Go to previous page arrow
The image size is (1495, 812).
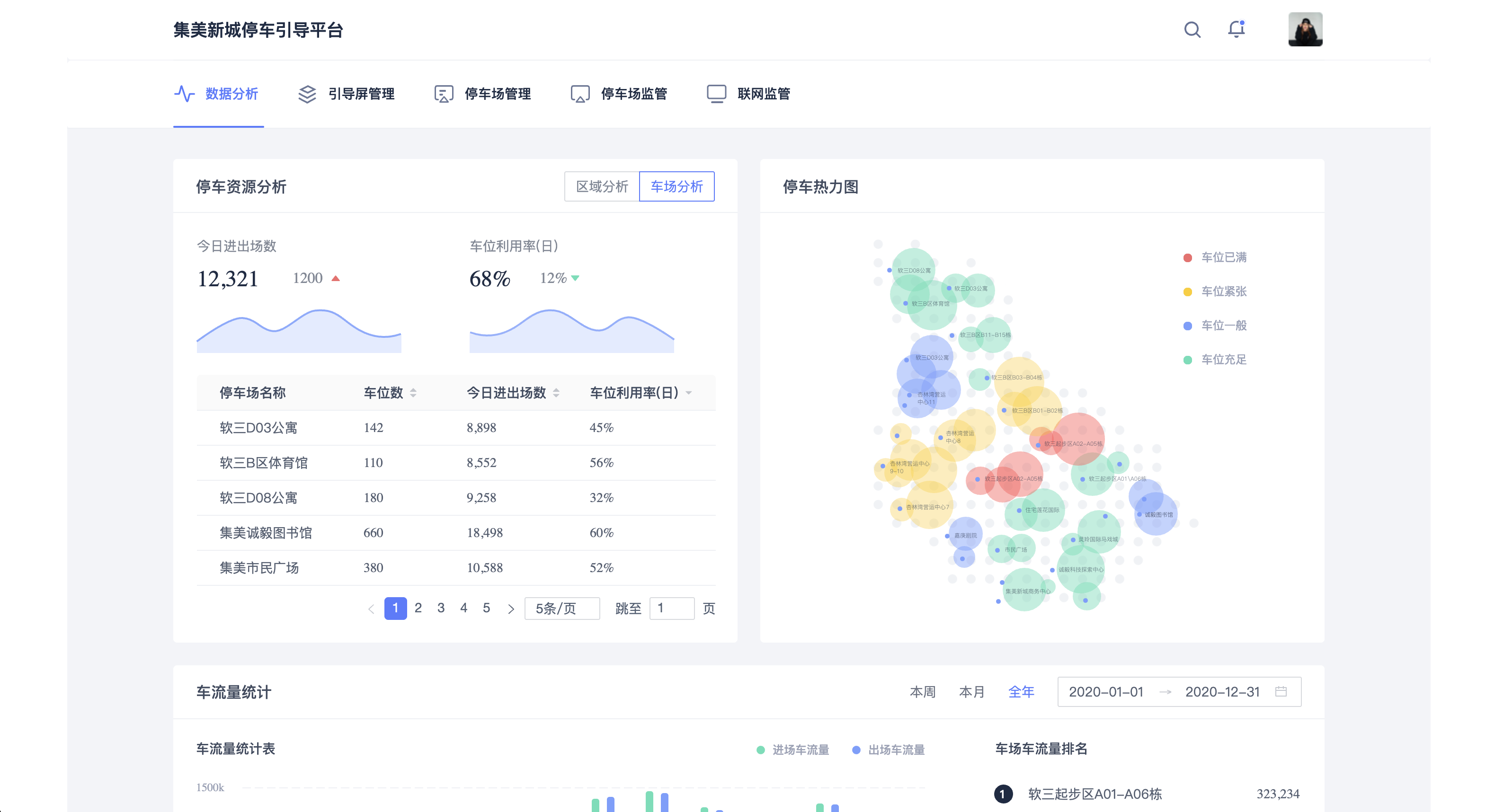pos(371,609)
